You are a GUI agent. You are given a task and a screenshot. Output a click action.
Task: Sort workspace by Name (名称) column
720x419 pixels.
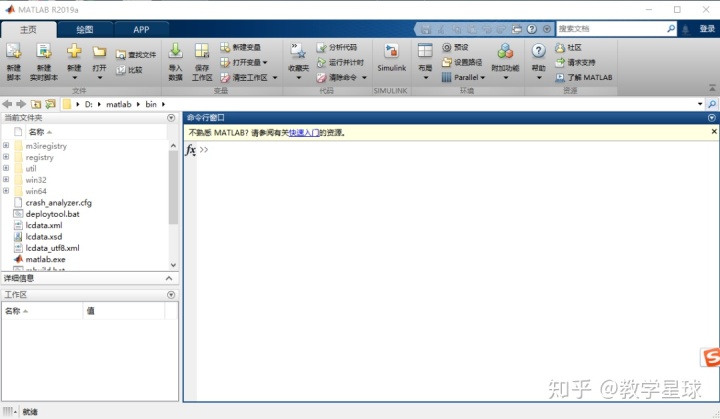pos(42,311)
